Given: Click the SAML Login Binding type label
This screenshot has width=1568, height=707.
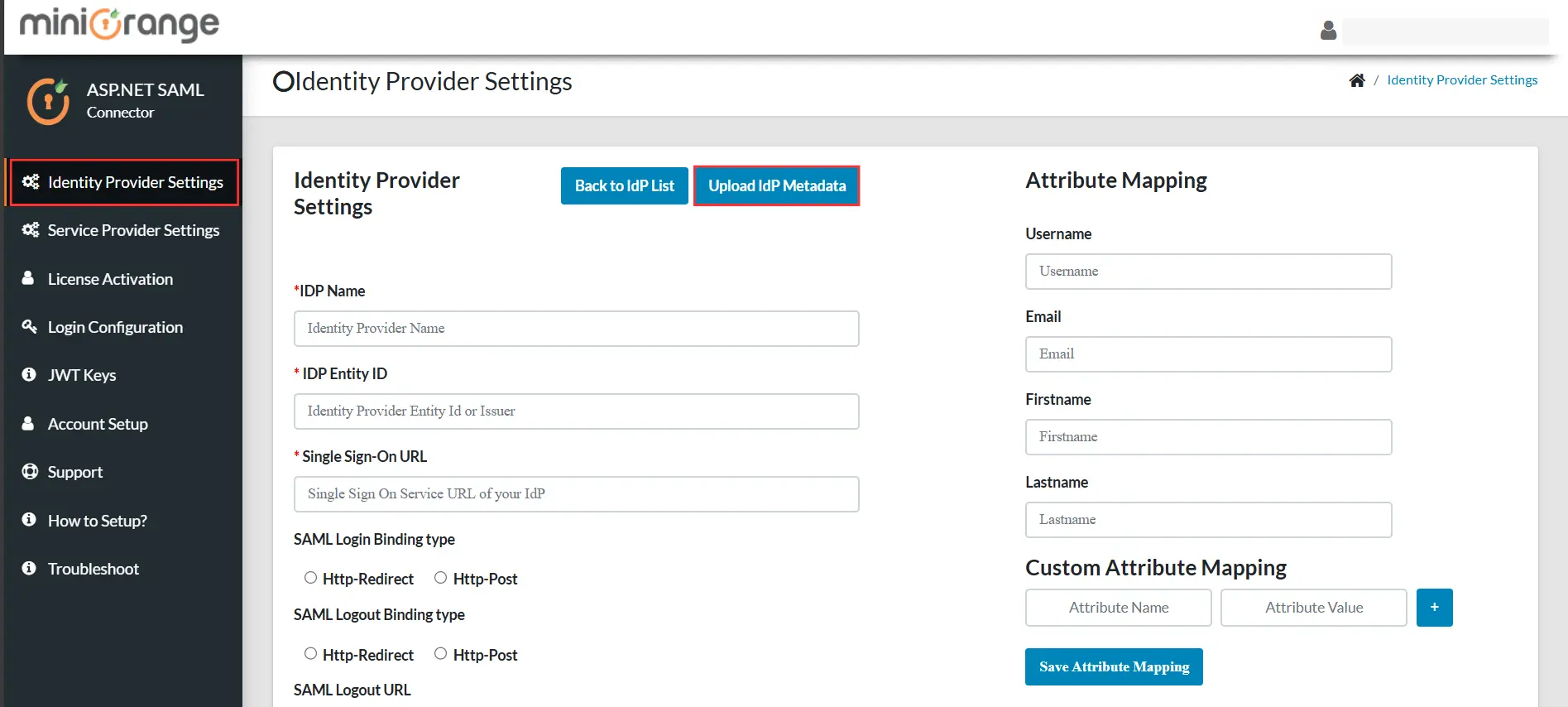Looking at the screenshot, I should click(374, 539).
